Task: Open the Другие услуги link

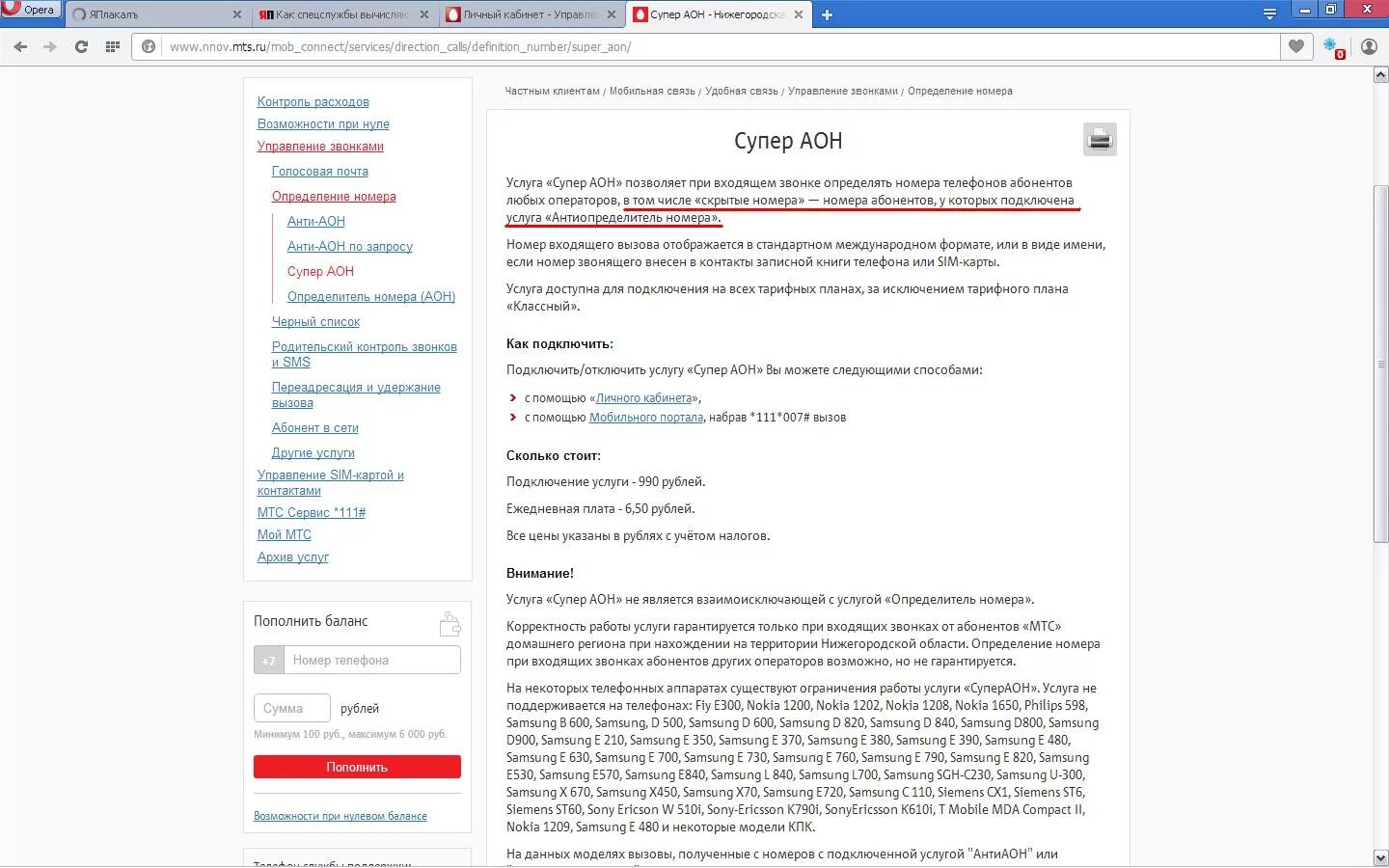Action: [313, 452]
